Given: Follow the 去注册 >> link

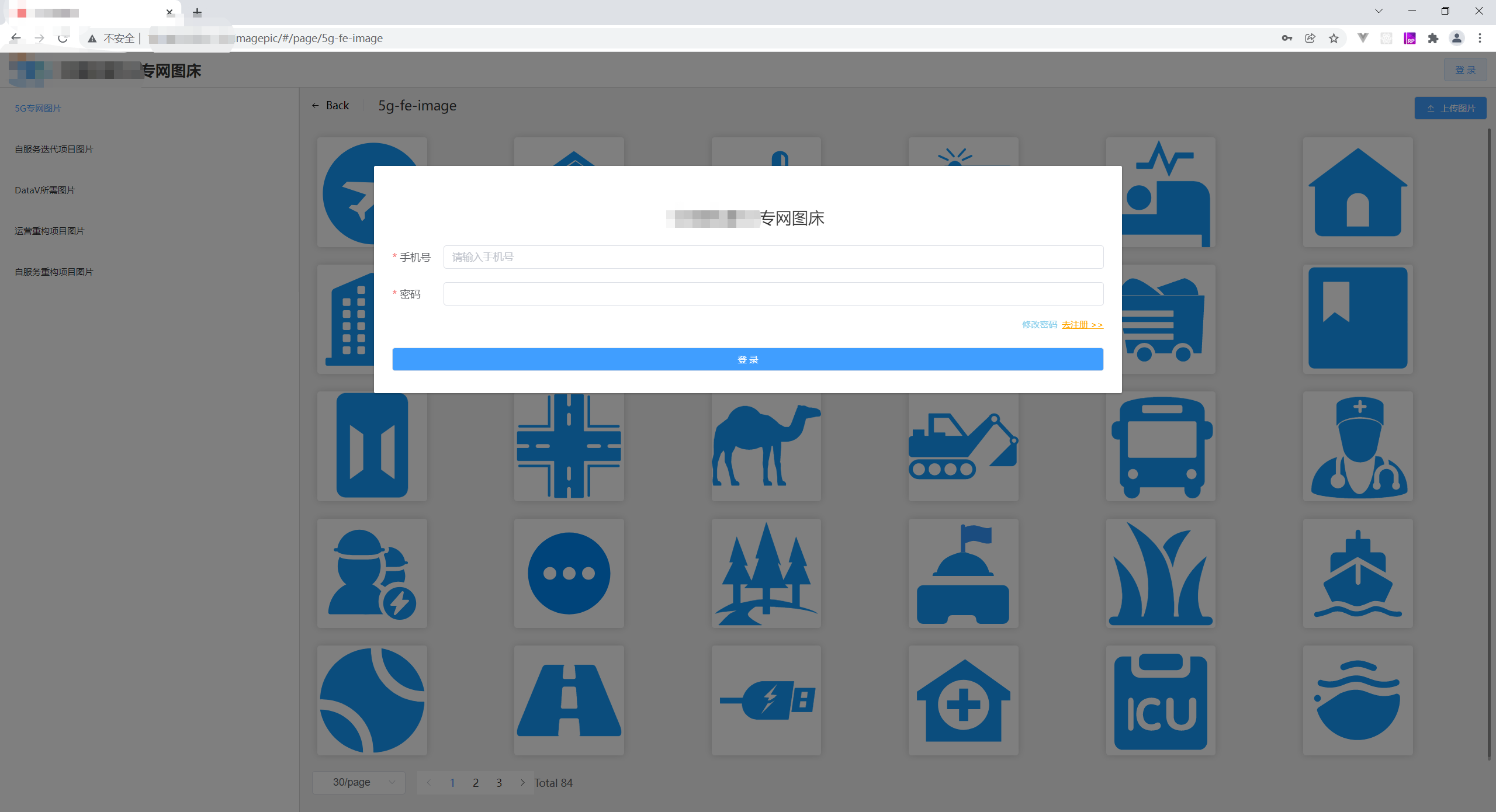Looking at the screenshot, I should pyautogui.click(x=1082, y=324).
